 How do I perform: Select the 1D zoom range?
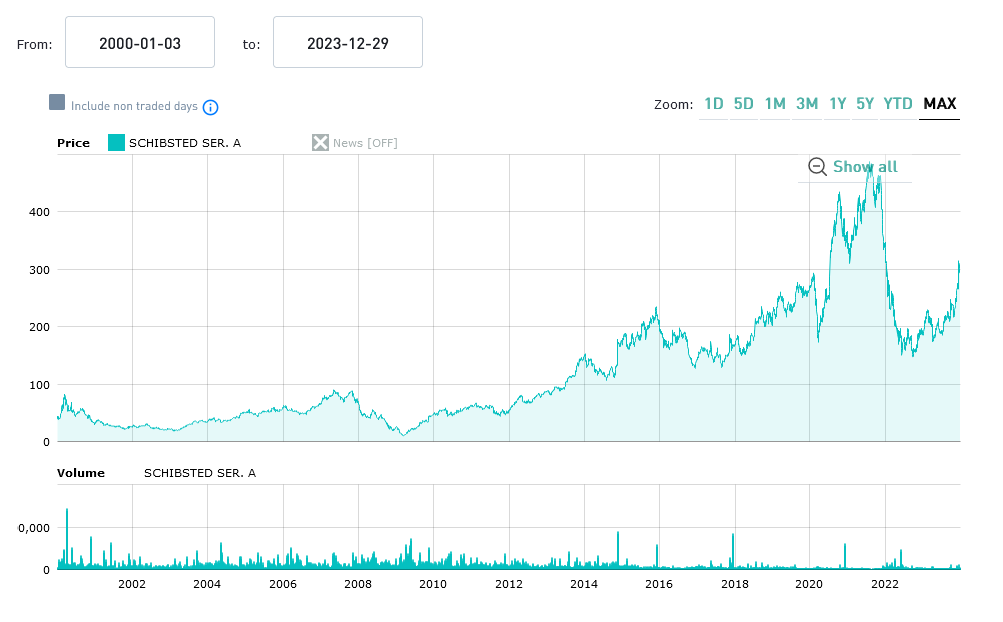coord(714,104)
